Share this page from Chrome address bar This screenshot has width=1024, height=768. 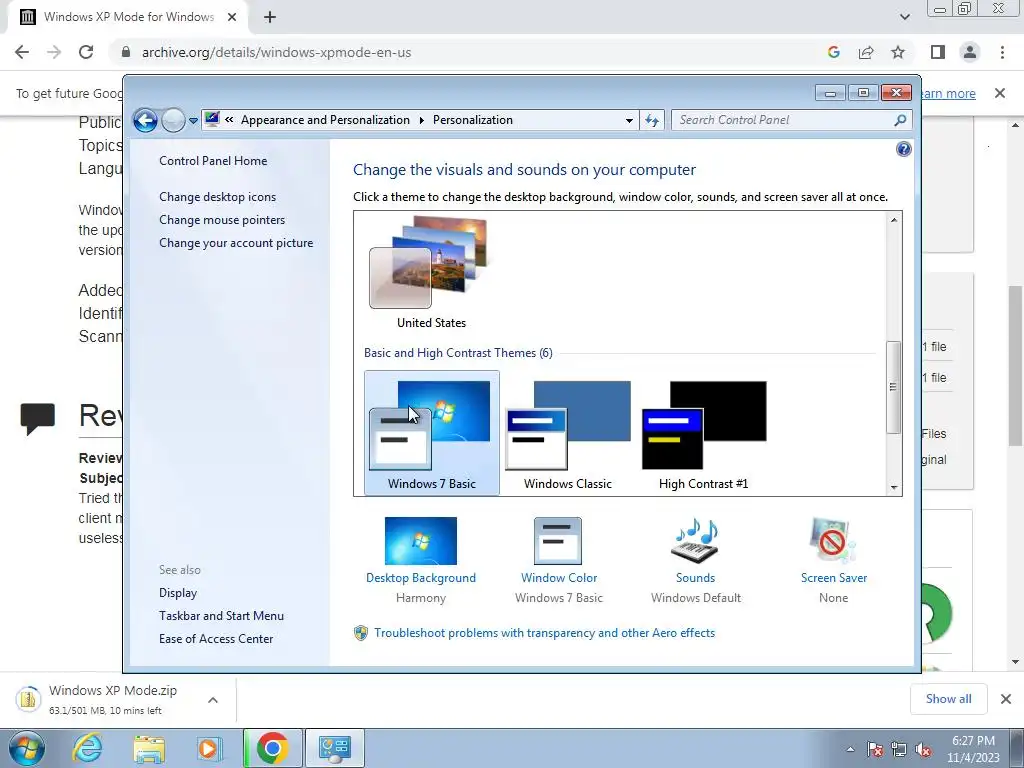(x=866, y=52)
